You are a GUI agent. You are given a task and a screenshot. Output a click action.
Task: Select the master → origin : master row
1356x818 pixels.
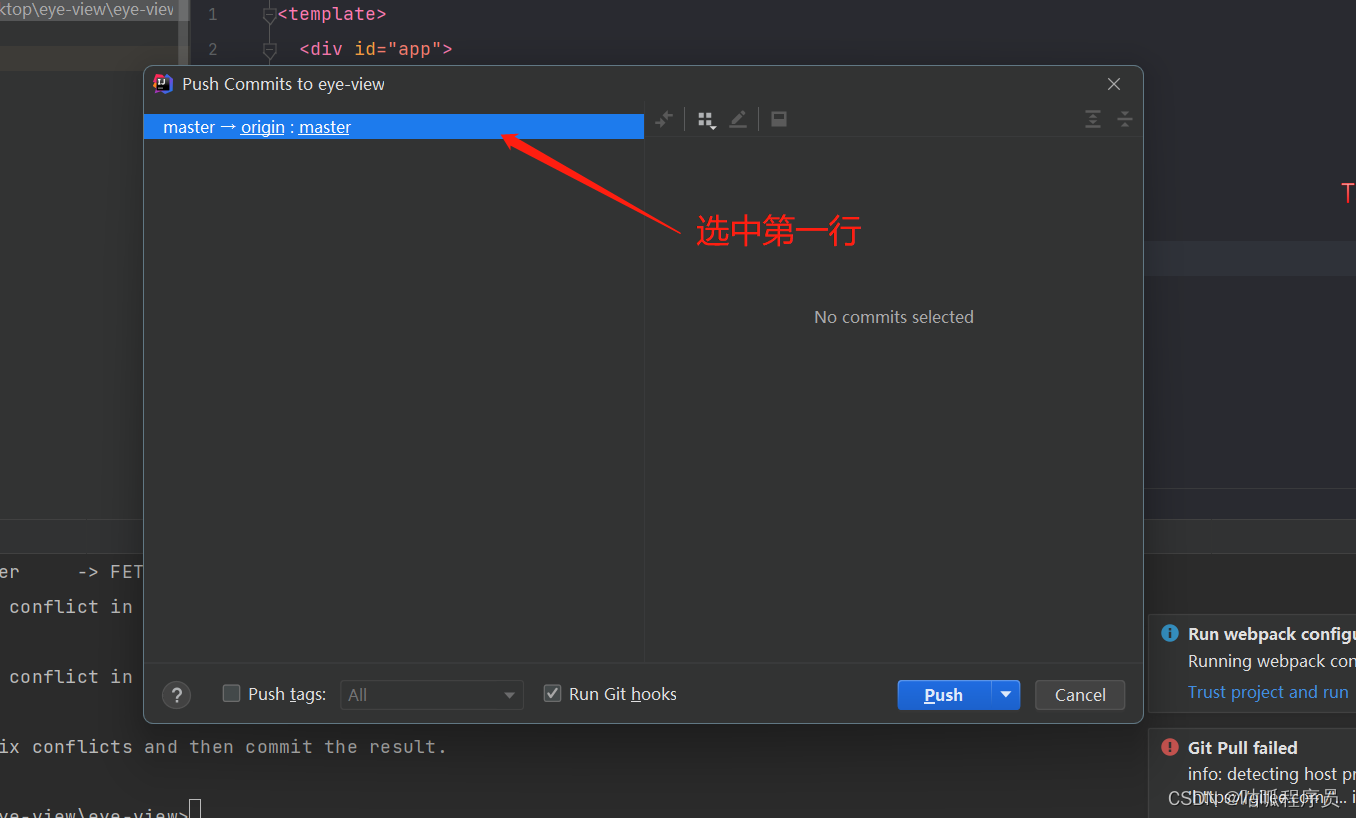(394, 127)
